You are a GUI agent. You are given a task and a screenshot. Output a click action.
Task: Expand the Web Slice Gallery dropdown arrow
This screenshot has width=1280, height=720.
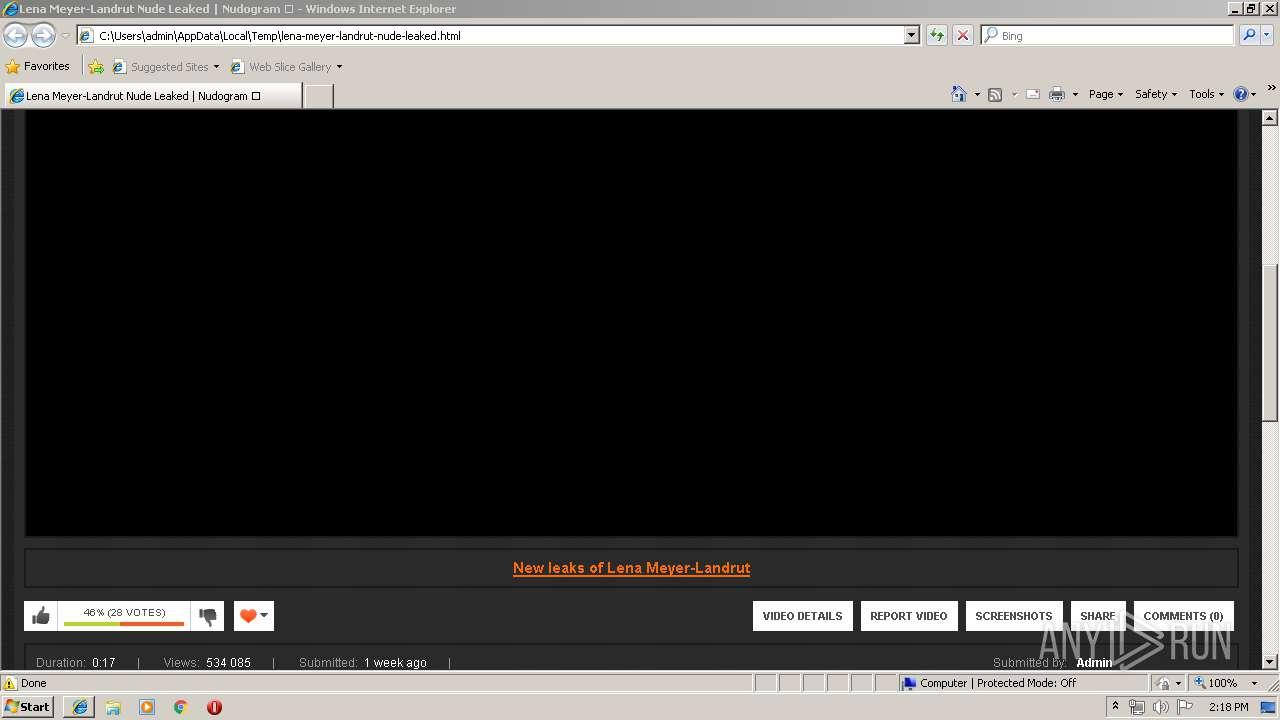(339, 67)
